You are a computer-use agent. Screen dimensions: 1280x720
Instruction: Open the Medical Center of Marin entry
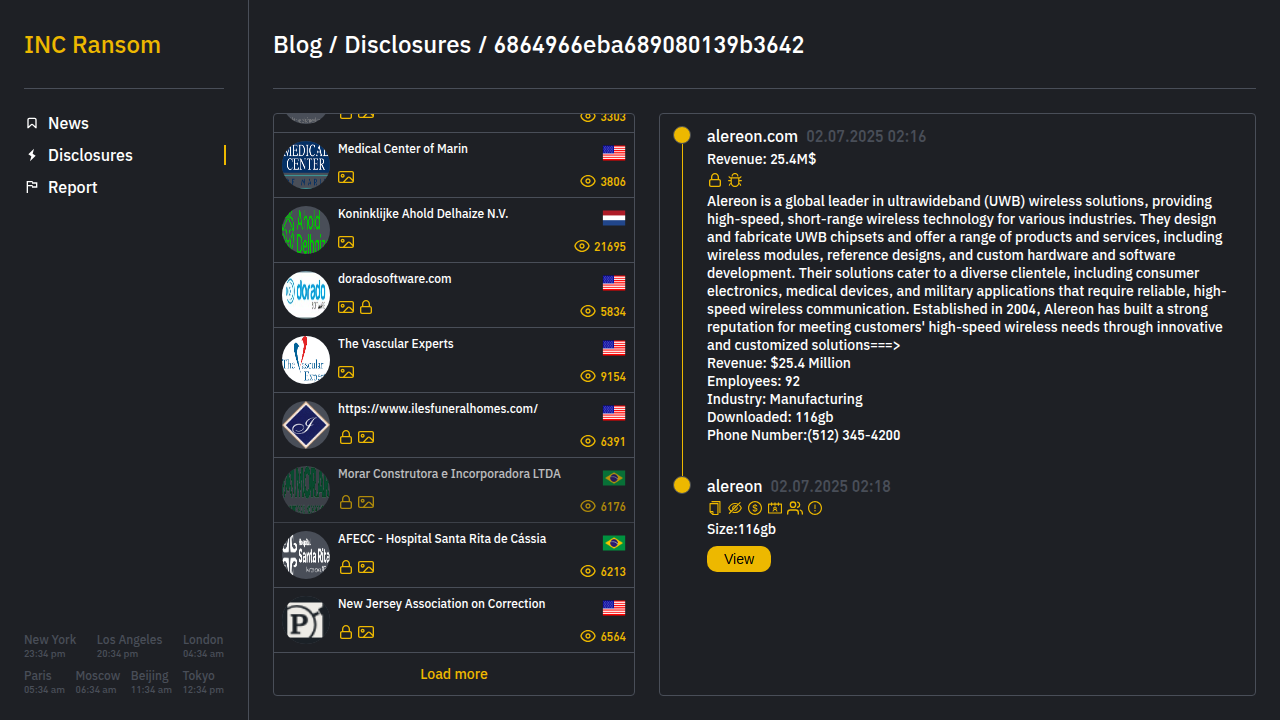coord(454,165)
